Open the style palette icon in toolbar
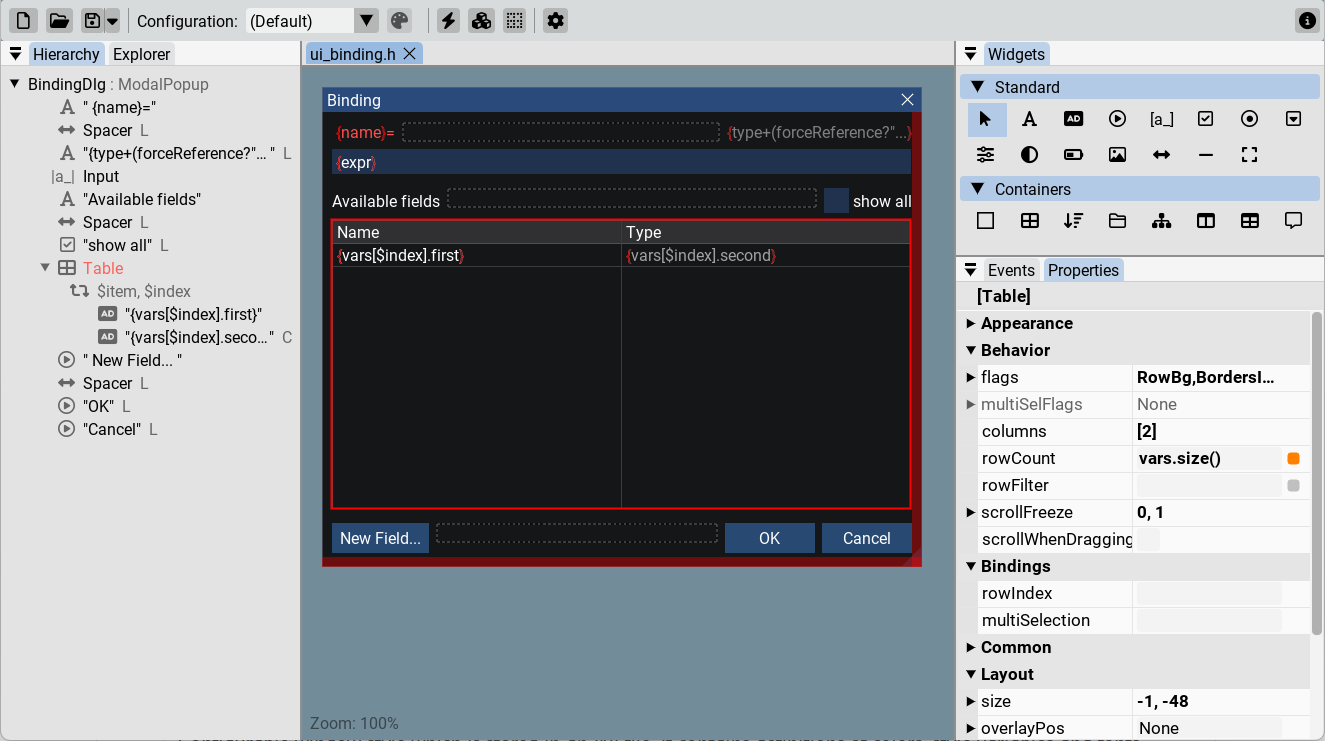This screenshot has width=1325, height=741. click(x=399, y=21)
